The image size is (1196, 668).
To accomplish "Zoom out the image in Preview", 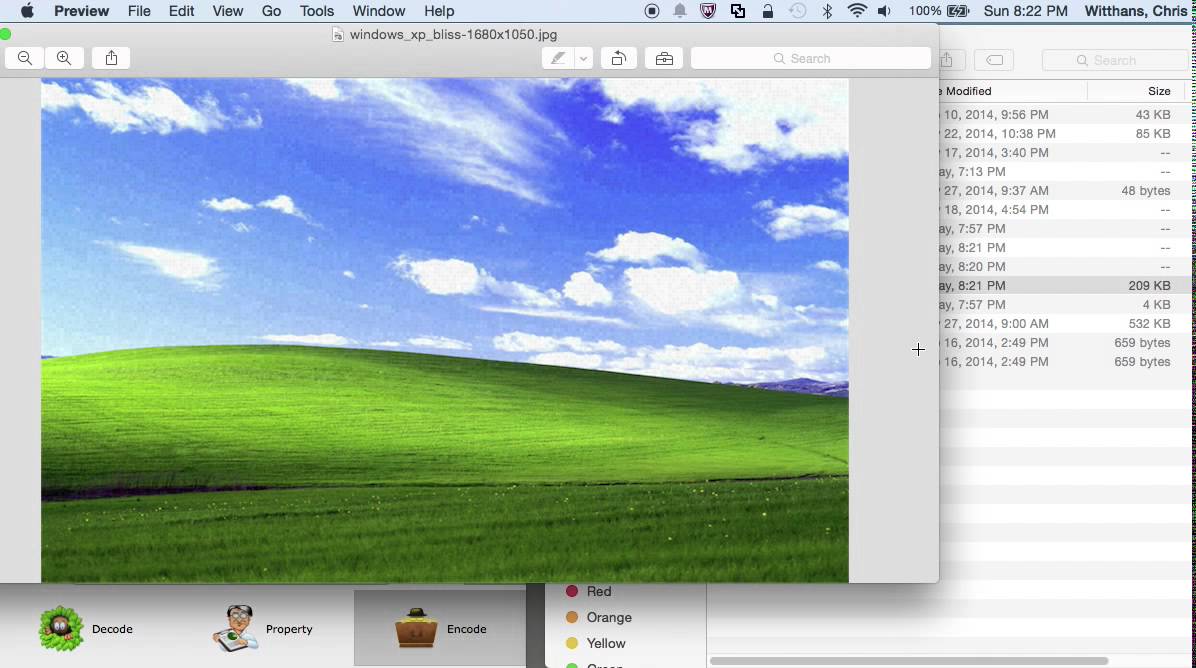I will 24,58.
